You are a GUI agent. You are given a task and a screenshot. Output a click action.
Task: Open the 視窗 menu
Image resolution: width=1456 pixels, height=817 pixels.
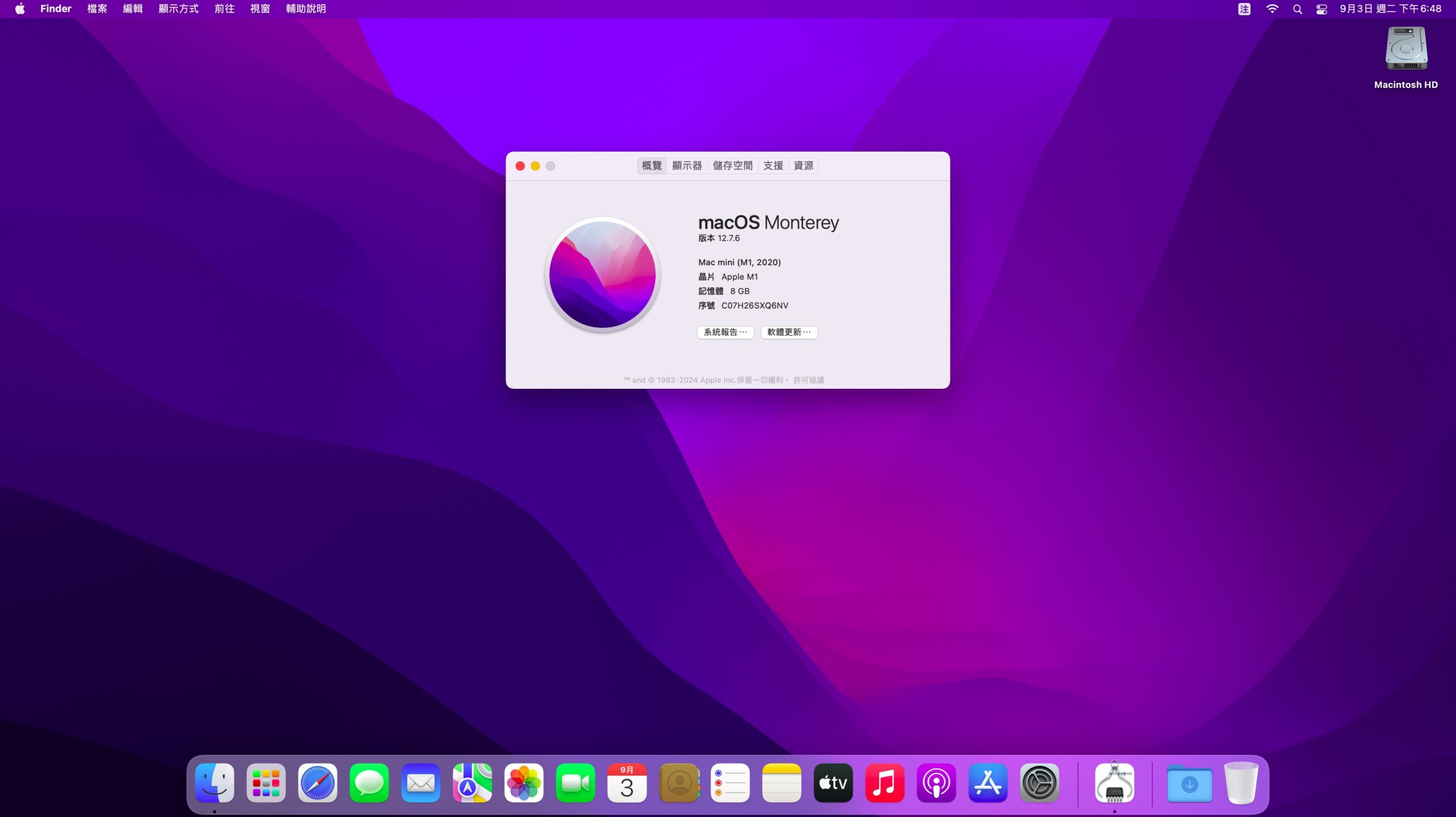[x=260, y=9]
